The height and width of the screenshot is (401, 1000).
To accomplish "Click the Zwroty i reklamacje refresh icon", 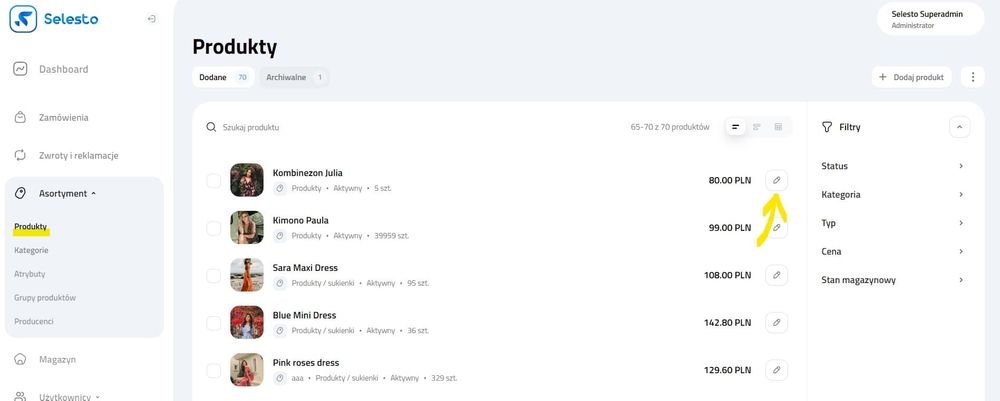I will [x=20, y=155].
